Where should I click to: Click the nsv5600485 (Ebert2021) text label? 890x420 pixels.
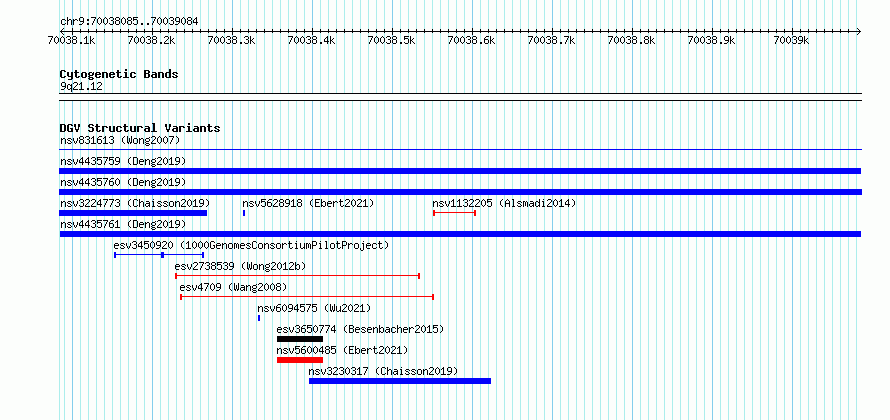[342, 350]
